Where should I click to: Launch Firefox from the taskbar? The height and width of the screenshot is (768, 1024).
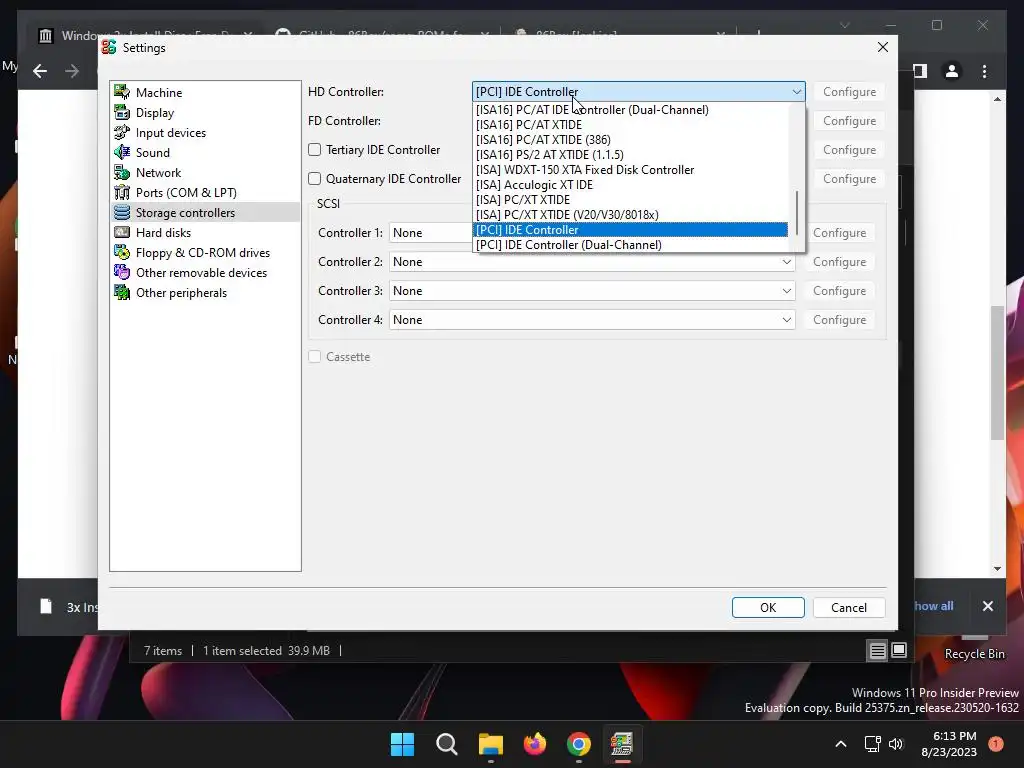pos(535,744)
